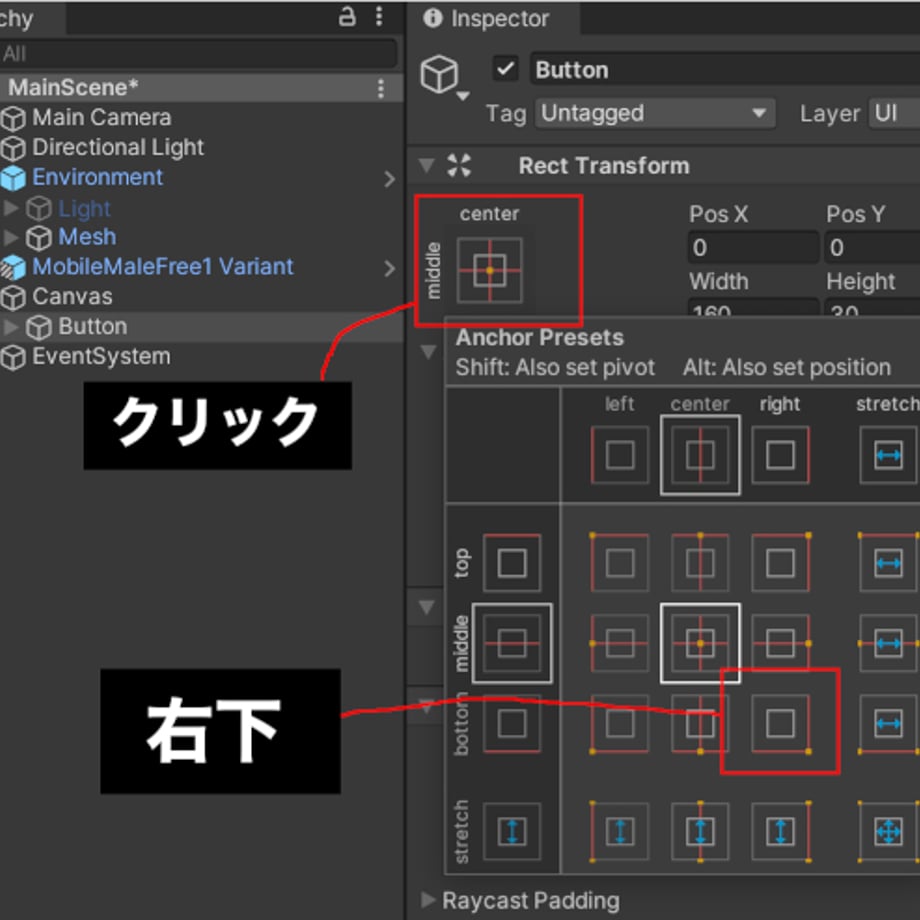The width and height of the screenshot is (920, 920).
Task: Open the Layer dropdown showing UI
Action: (x=894, y=113)
